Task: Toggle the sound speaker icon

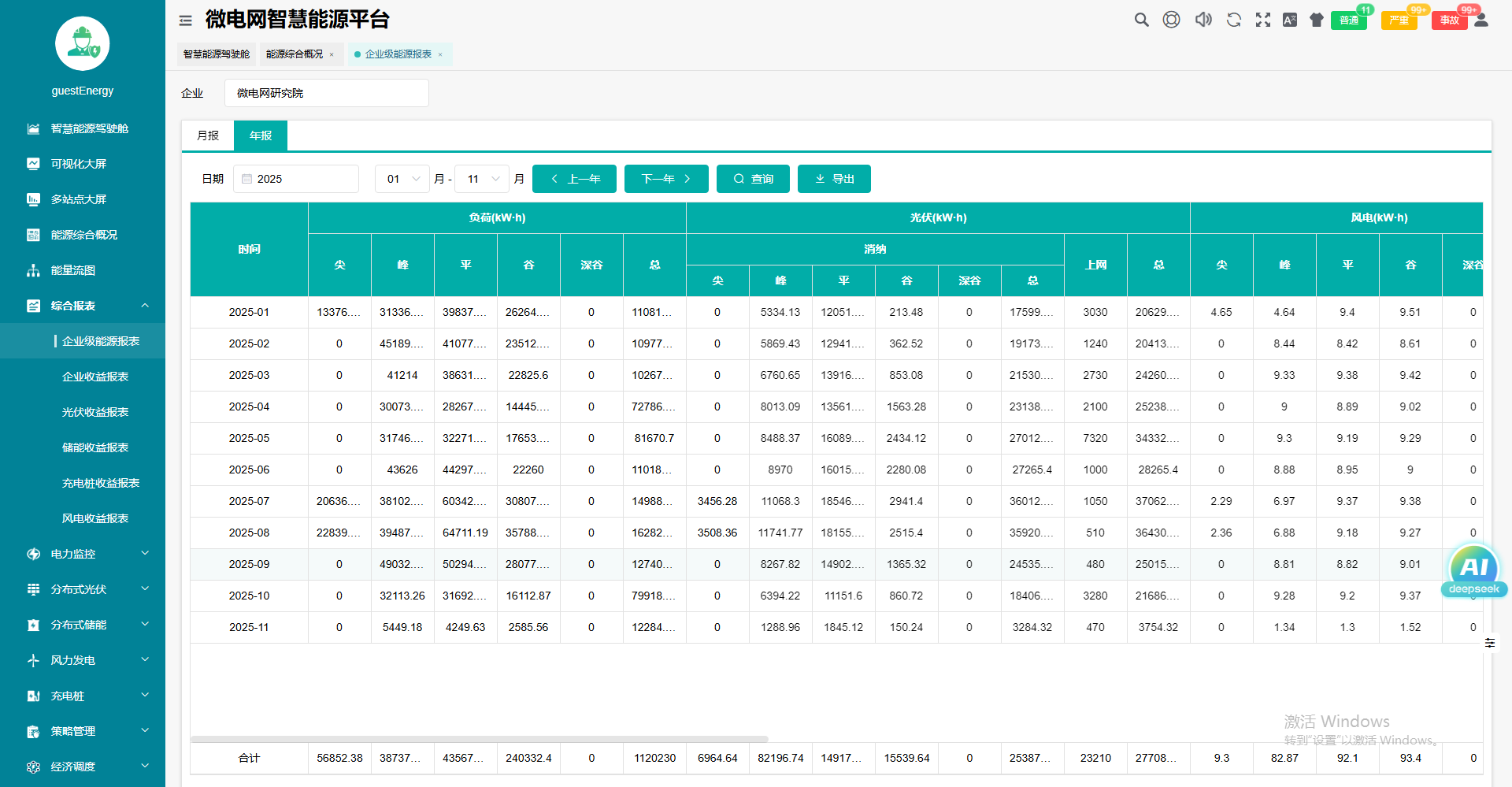Action: tap(1203, 20)
